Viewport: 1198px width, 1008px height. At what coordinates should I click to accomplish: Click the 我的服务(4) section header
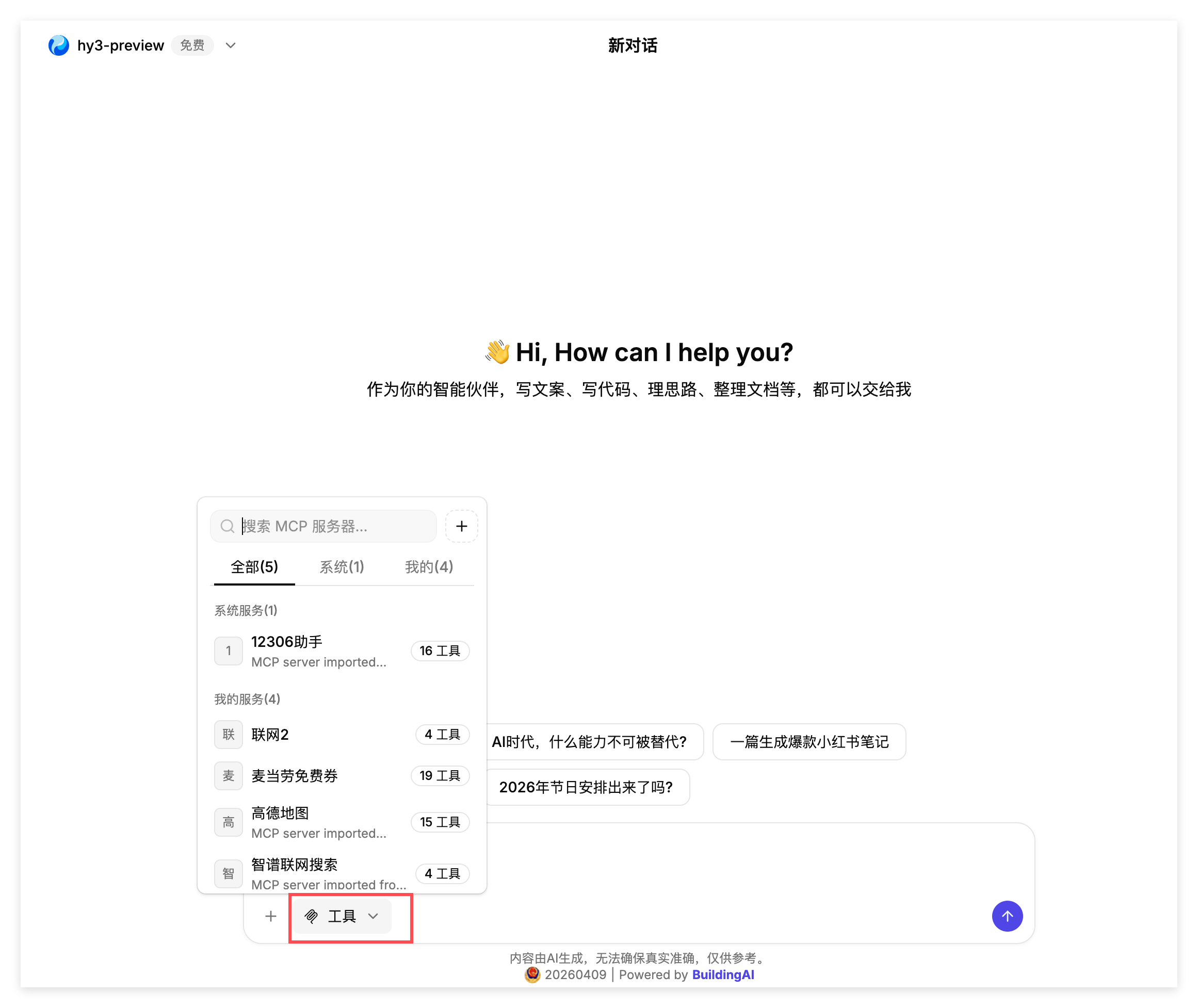[247, 699]
